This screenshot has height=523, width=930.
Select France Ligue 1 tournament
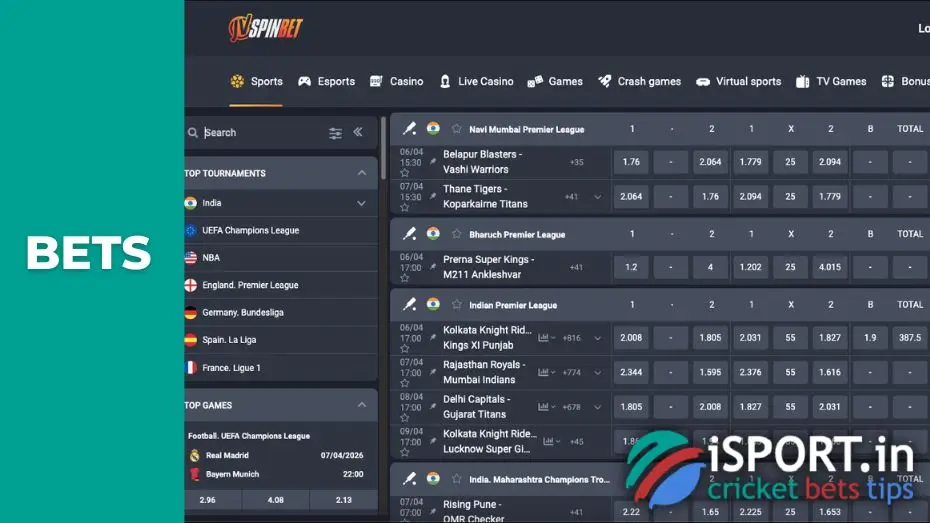(280, 368)
